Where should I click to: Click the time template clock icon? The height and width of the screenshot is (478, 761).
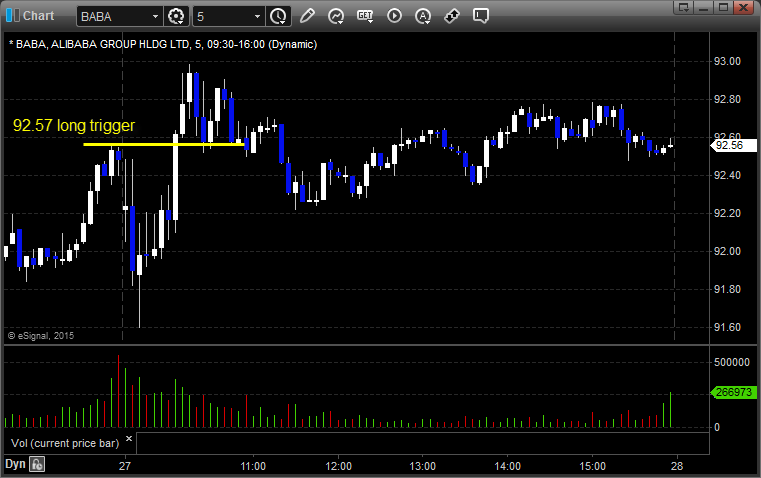(x=278, y=16)
